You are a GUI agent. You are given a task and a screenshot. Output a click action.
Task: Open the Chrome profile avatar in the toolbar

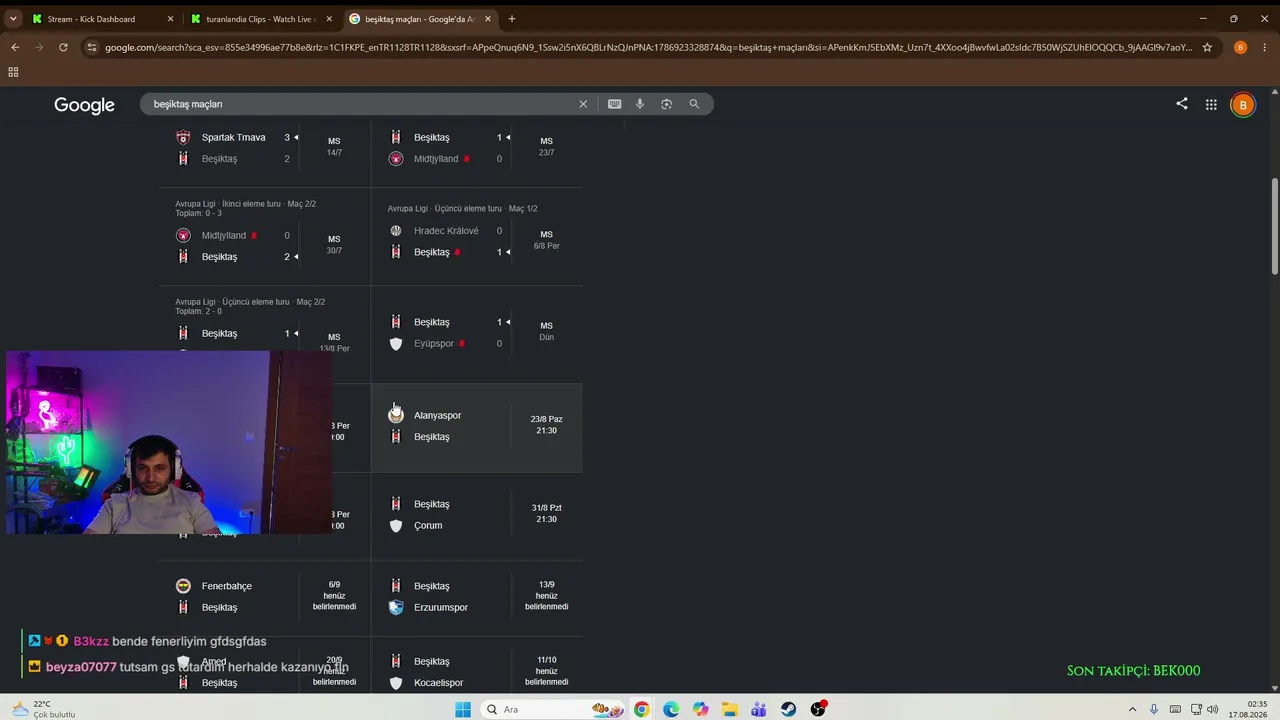(x=1240, y=47)
